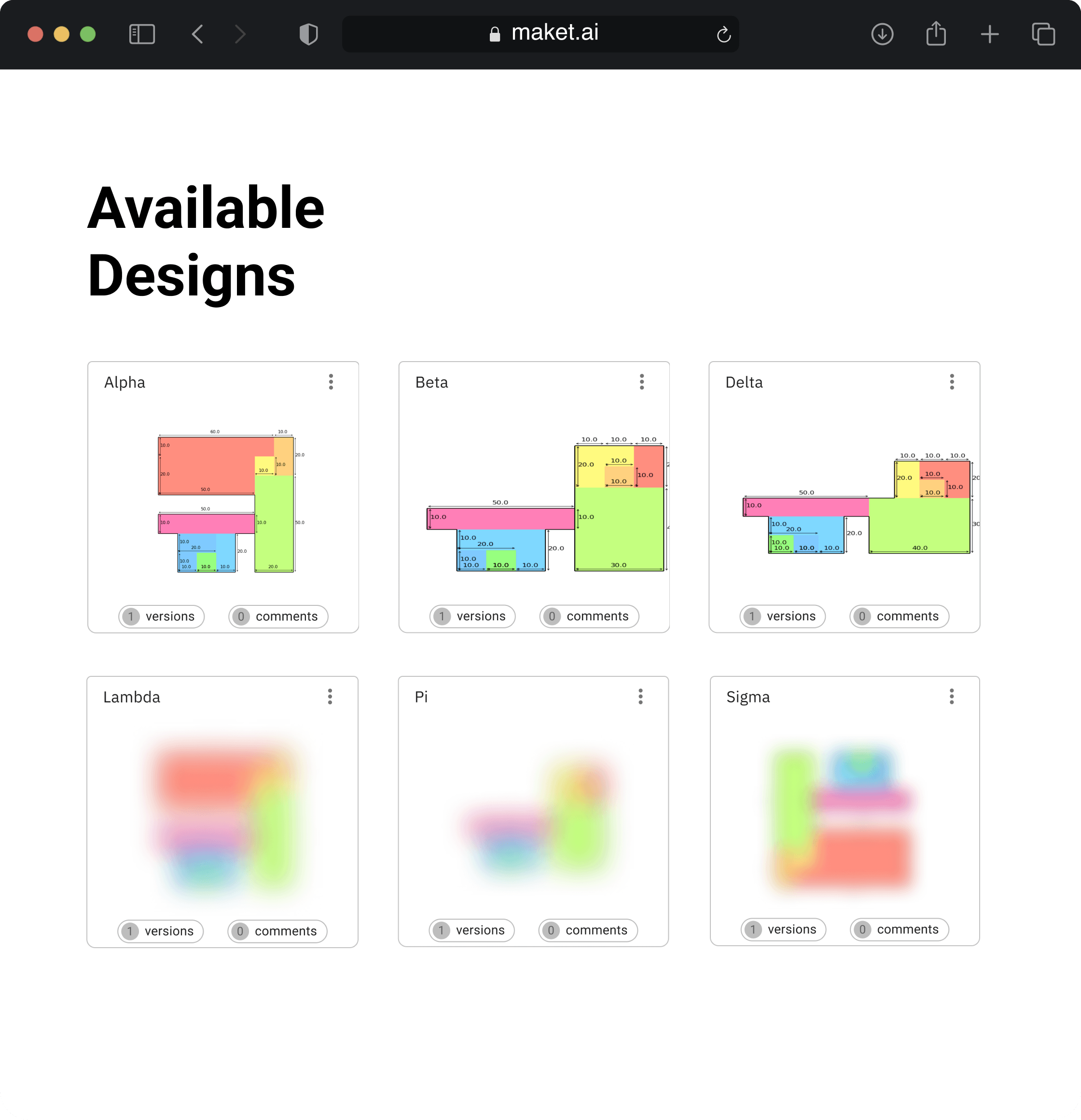
Task: Click the lock icon in address bar
Action: 494,33
